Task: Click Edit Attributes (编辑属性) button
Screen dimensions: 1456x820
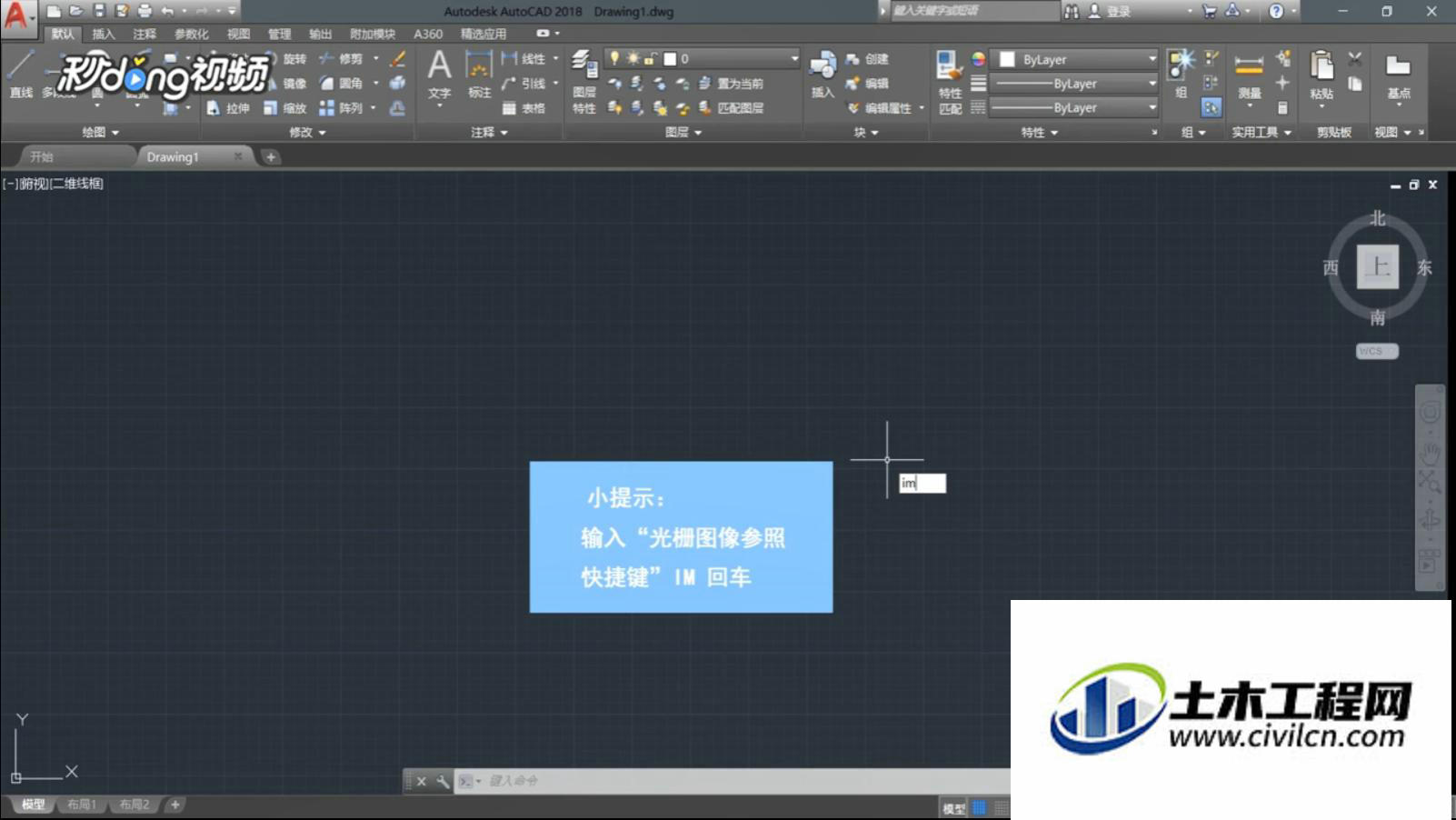Action: point(879,108)
